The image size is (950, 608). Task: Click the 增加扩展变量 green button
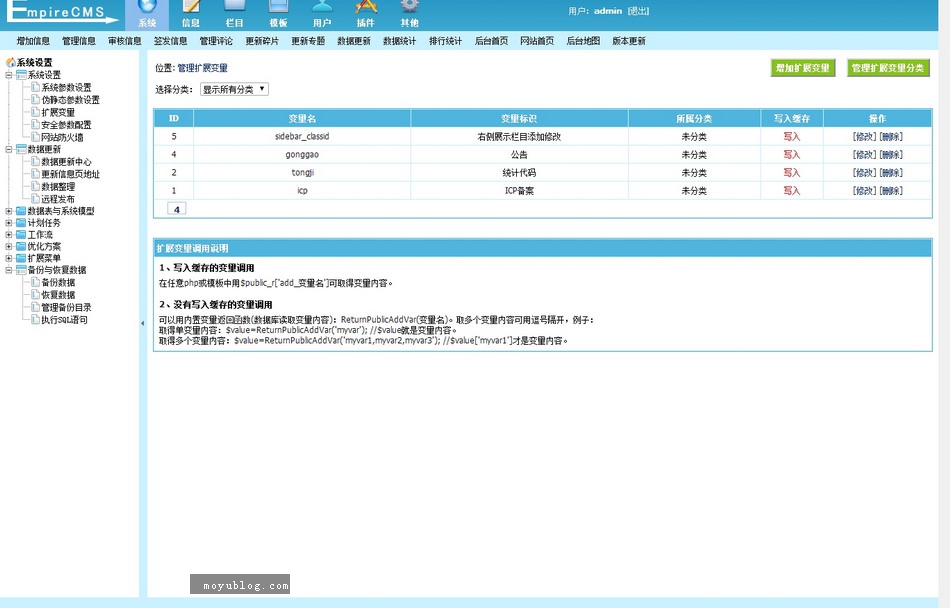click(803, 68)
